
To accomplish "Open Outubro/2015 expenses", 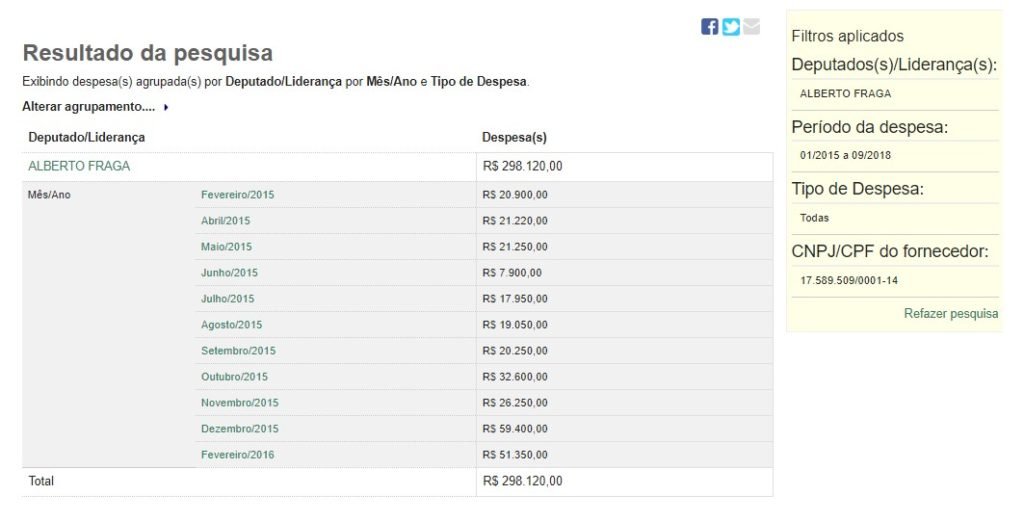I will [234, 377].
